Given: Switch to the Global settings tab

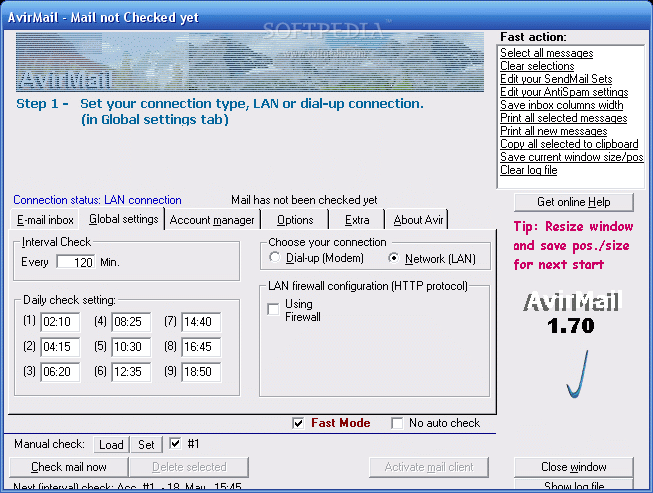Looking at the screenshot, I should (123, 219).
